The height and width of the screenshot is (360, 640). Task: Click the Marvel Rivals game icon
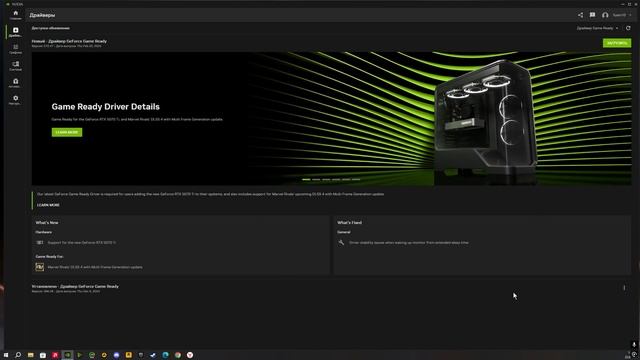click(x=40, y=267)
